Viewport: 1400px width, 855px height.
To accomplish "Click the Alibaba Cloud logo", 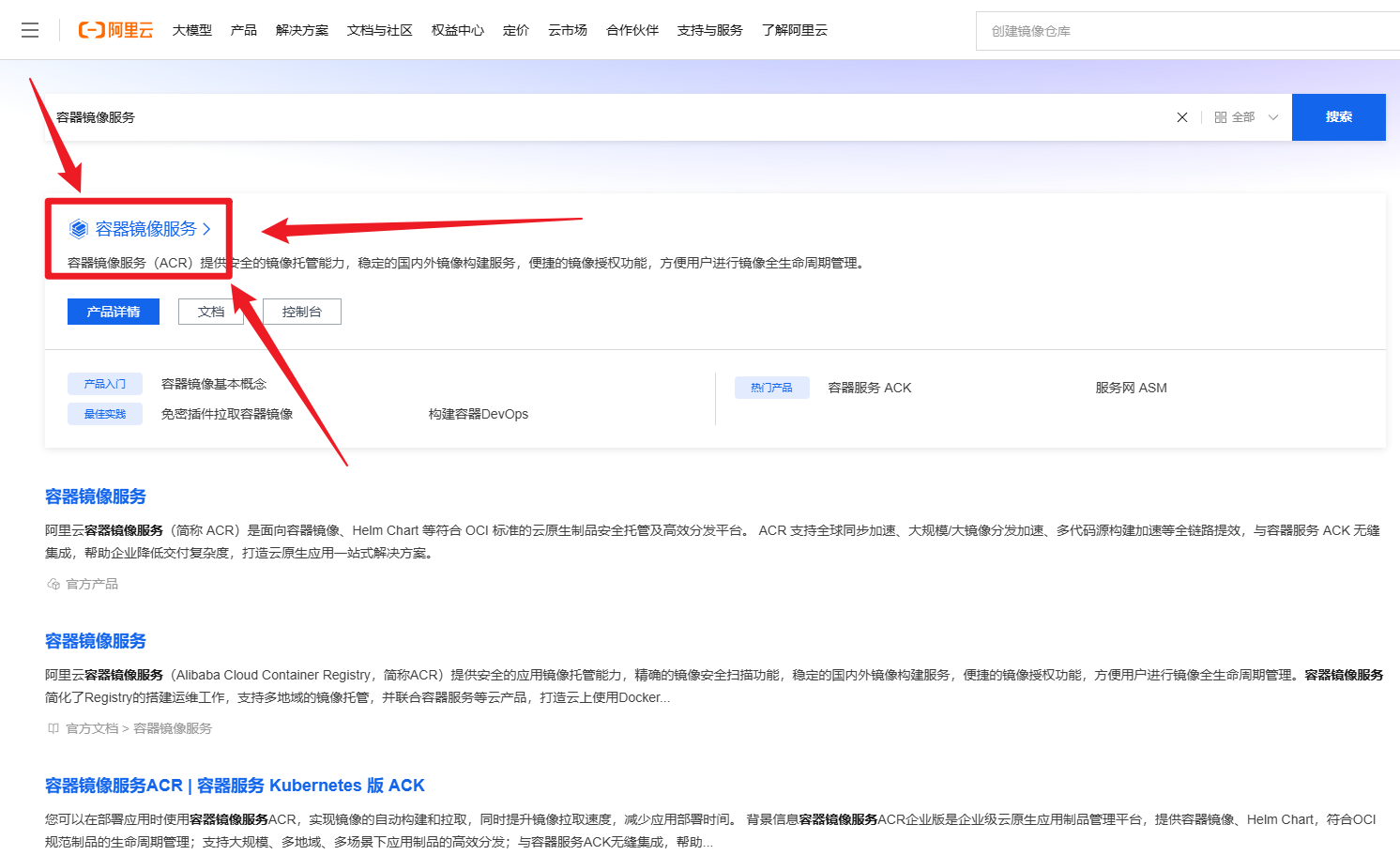I will tap(115, 30).
